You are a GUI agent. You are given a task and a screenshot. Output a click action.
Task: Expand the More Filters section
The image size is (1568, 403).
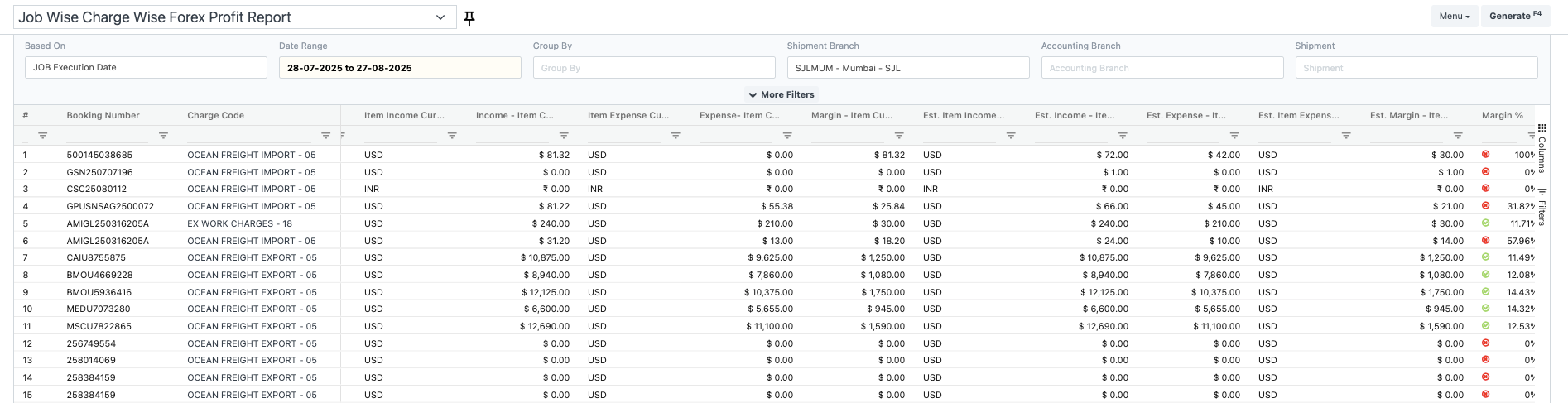(782, 94)
